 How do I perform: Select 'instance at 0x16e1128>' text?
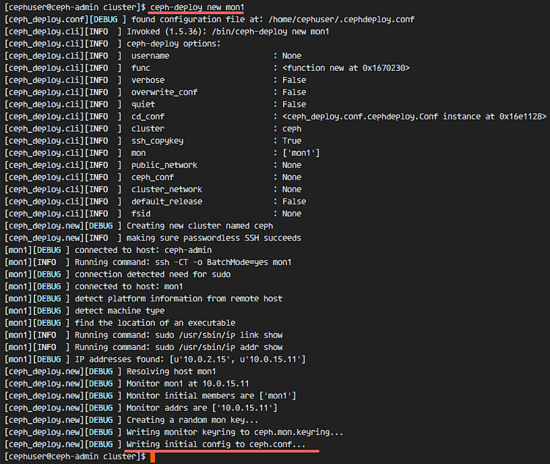495,116
